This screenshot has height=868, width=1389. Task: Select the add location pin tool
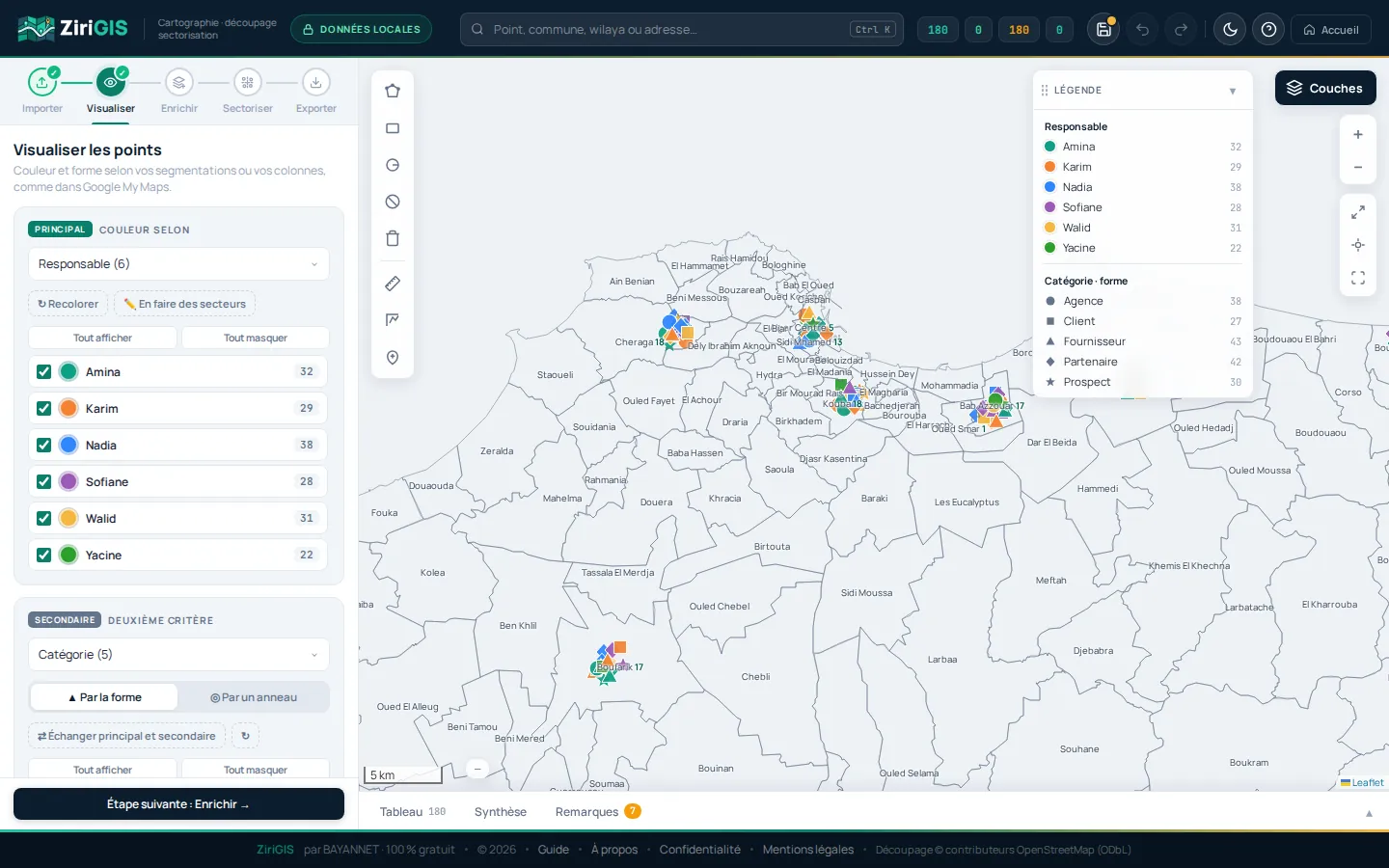click(x=393, y=358)
